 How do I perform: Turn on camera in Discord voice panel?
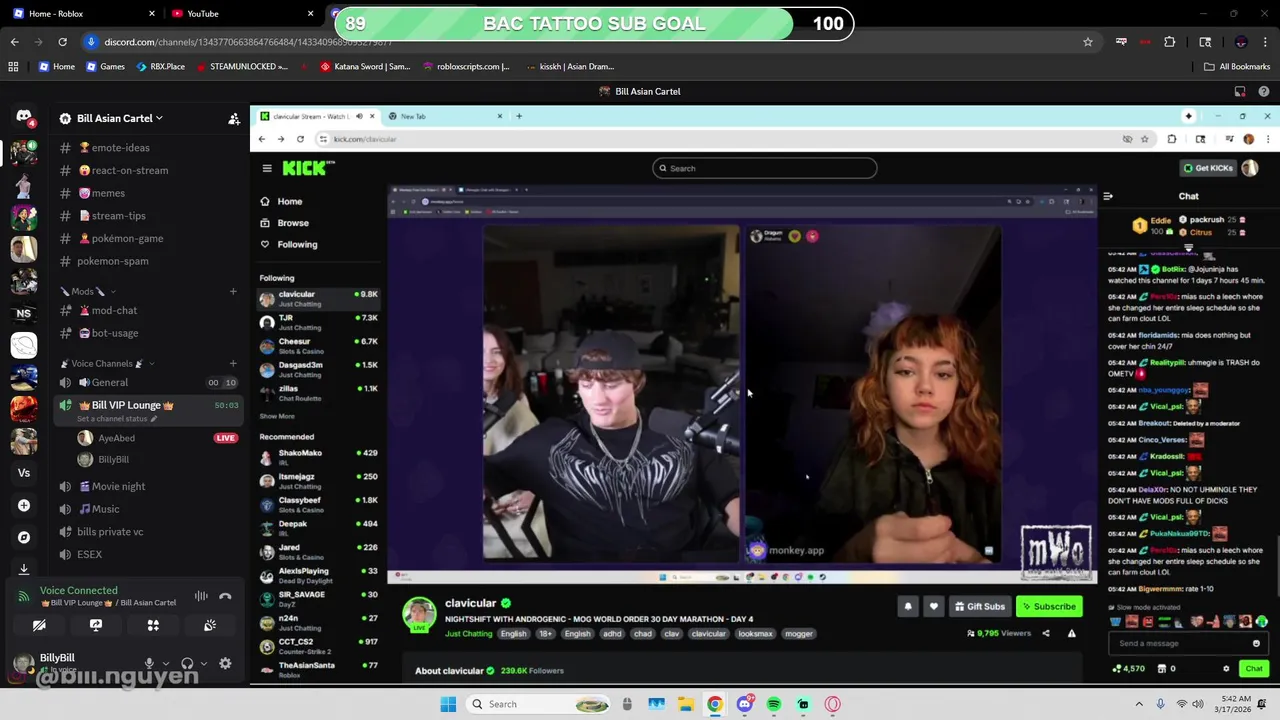click(39, 625)
